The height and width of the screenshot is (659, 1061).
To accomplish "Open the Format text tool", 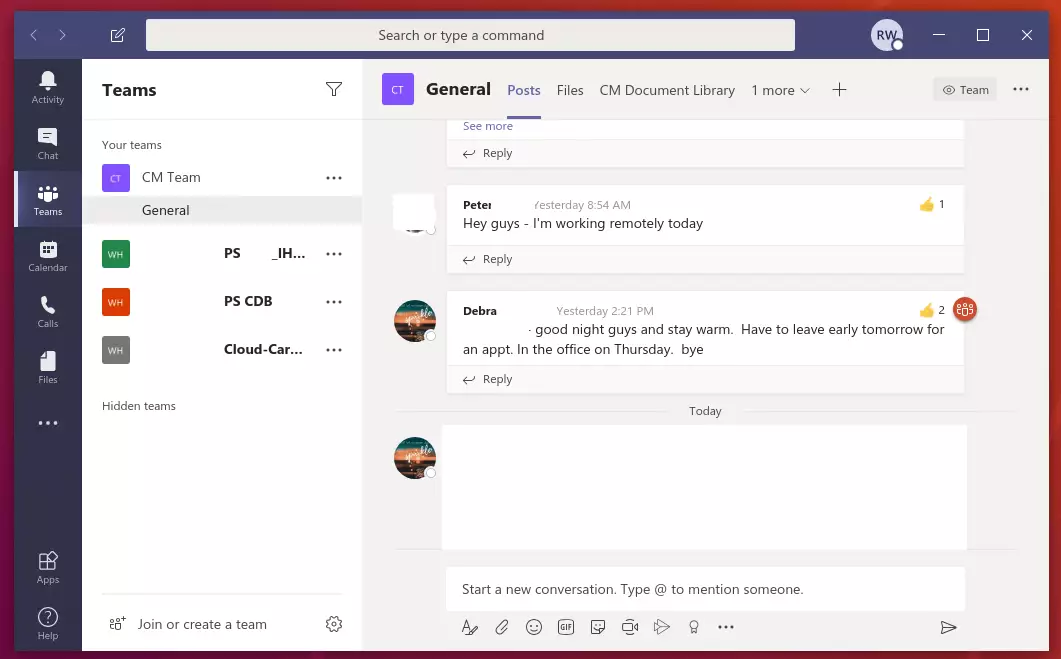I will coord(470,627).
